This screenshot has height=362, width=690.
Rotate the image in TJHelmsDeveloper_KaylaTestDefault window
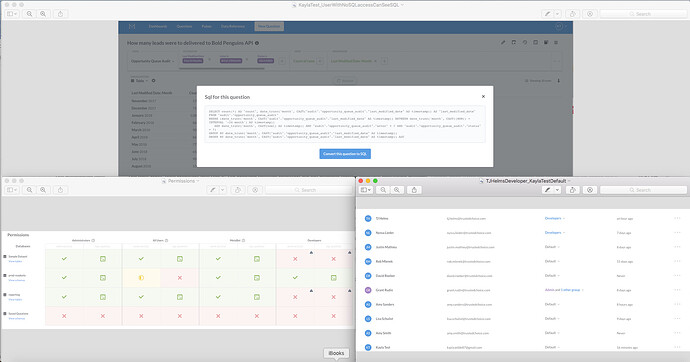tap(573, 190)
